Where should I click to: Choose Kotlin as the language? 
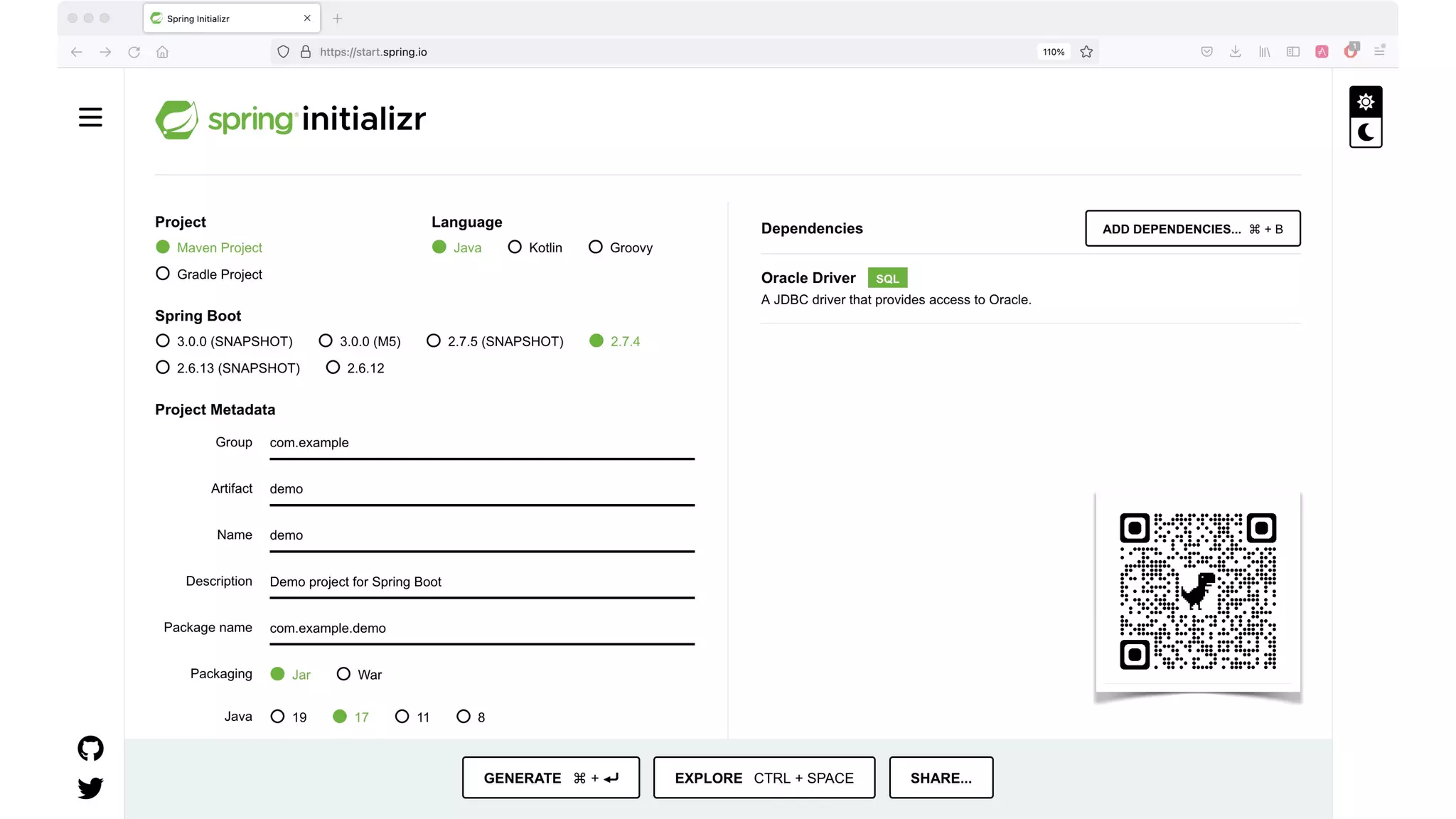[535, 247]
